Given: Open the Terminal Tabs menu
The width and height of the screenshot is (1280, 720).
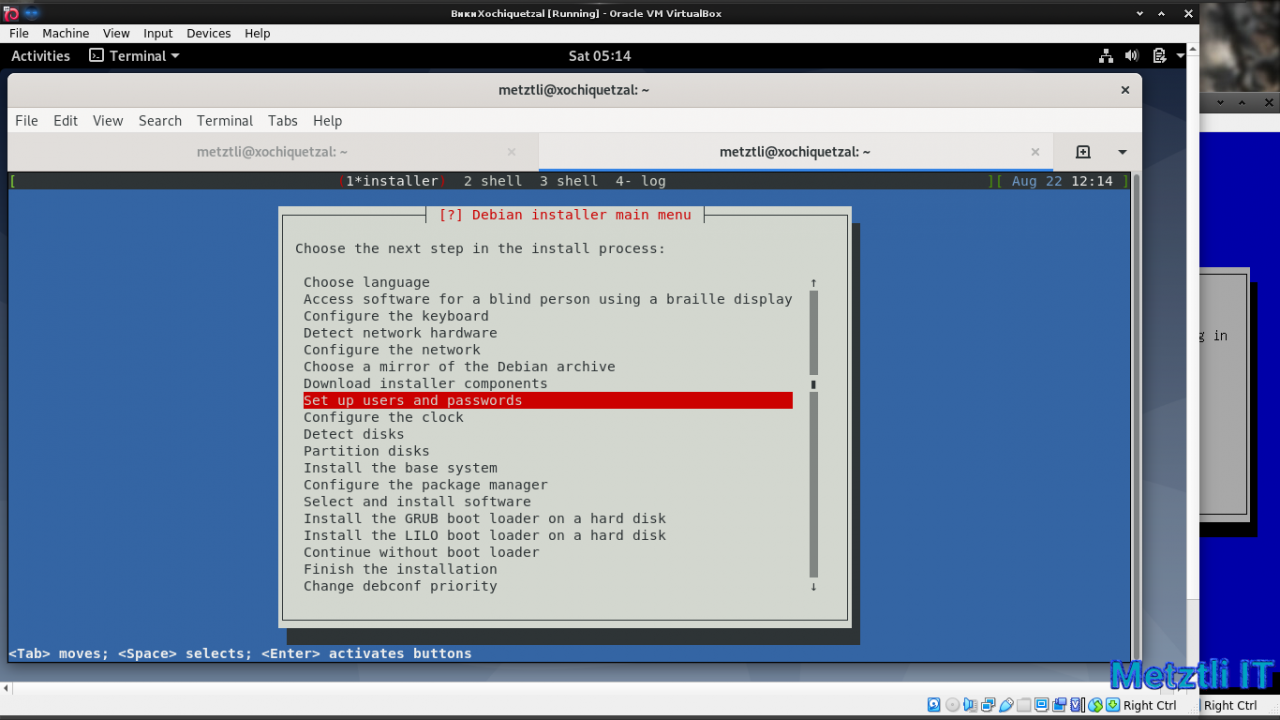Looking at the screenshot, I should coord(283,120).
